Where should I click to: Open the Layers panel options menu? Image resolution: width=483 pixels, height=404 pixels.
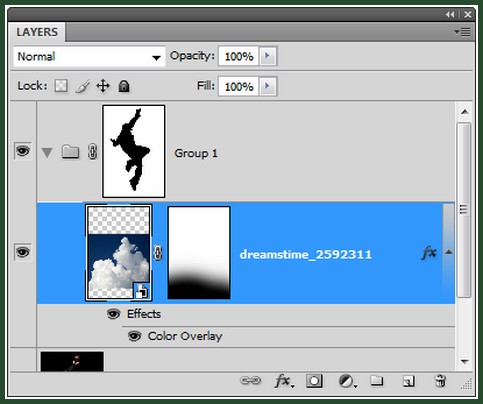(462, 32)
